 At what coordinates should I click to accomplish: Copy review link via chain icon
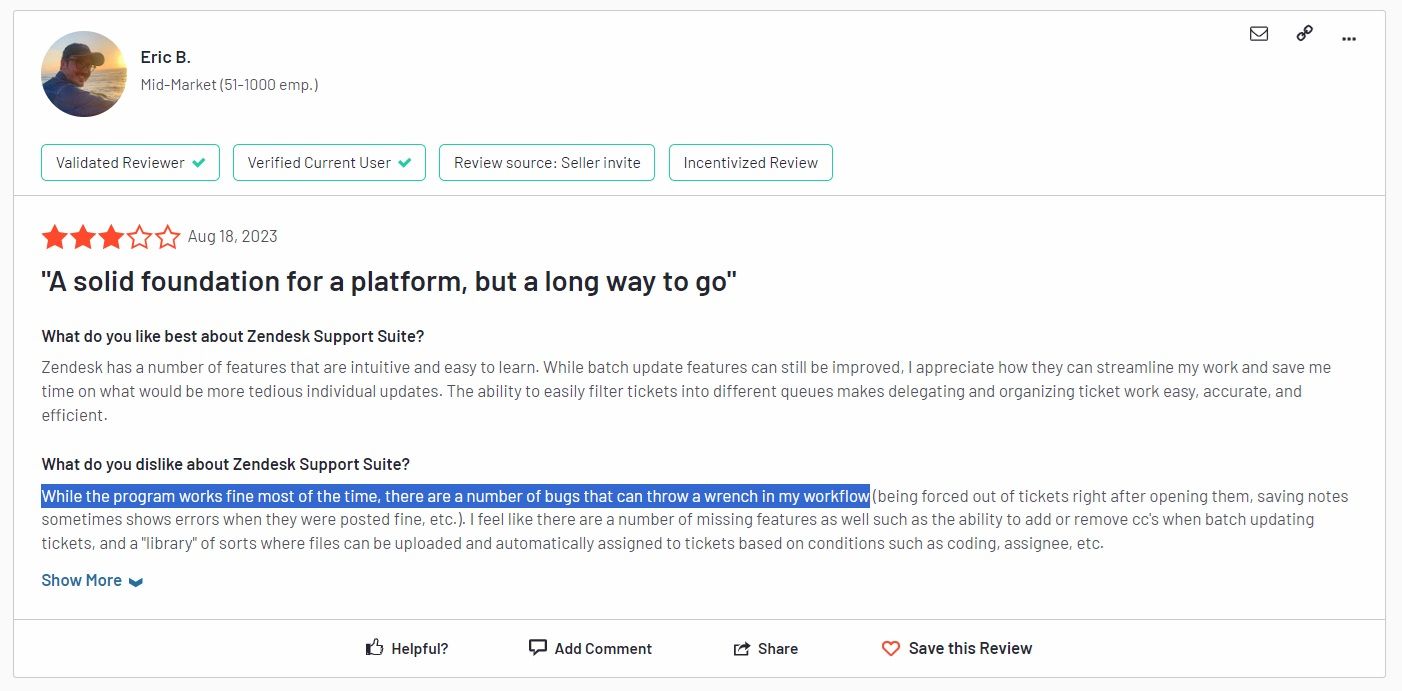[x=1304, y=34]
